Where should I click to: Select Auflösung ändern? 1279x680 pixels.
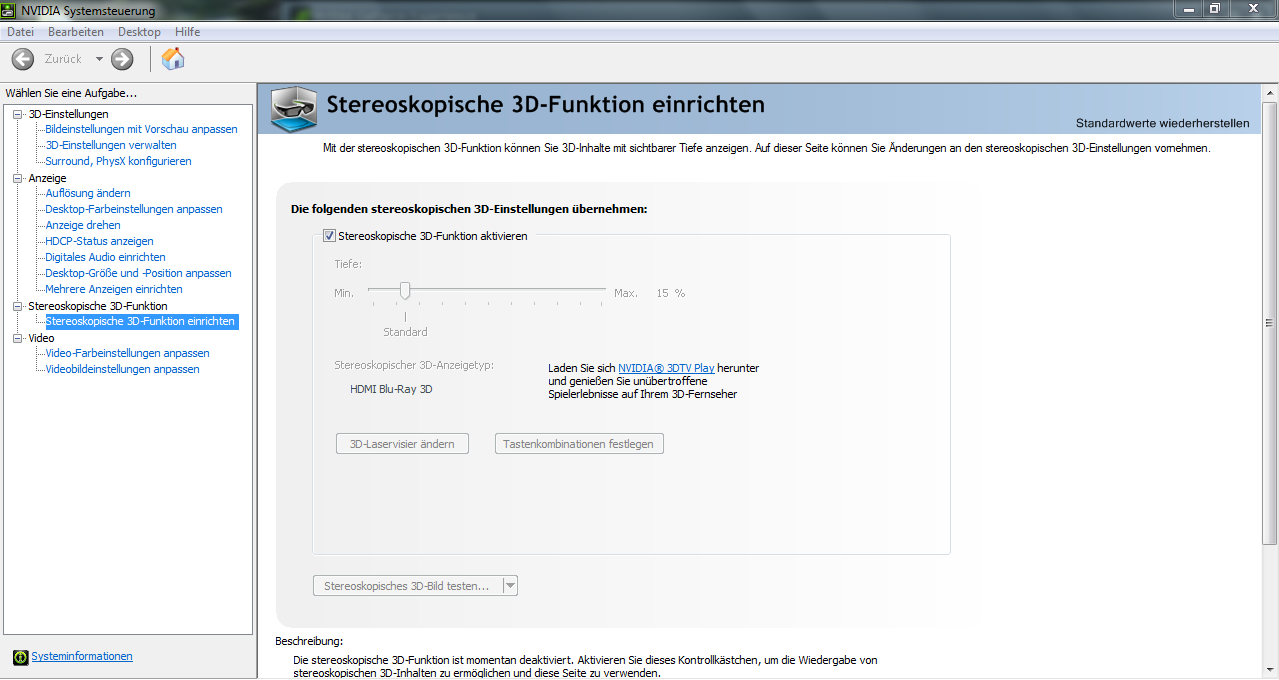[88, 193]
